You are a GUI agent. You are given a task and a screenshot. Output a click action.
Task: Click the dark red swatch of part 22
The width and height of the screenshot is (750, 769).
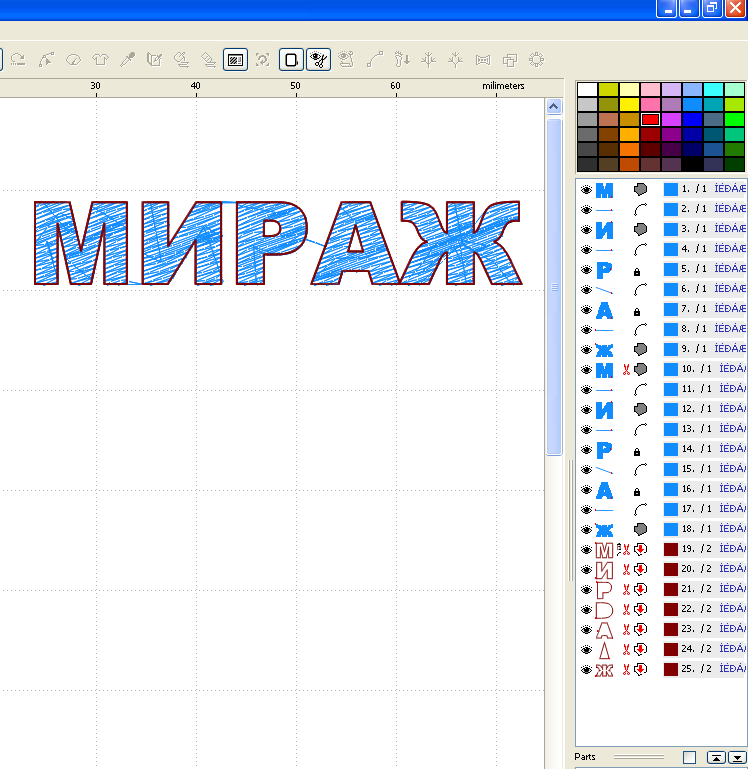coord(671,609)
